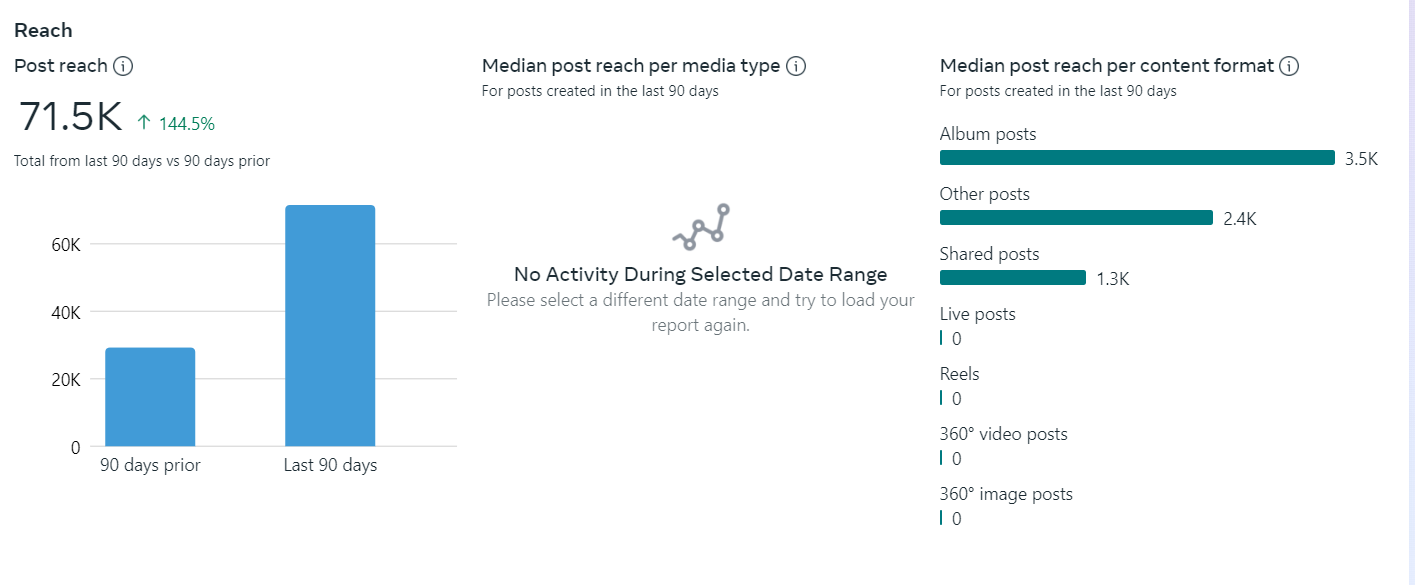Click the Other posts teal bar
This screenshot has height=585, width=1415.
pyautogui.click(x=1076, y=218)
